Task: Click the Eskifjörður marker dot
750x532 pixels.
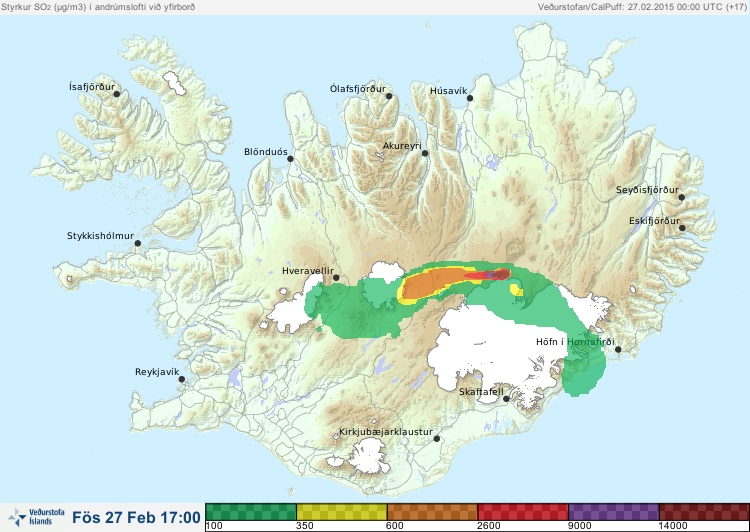Action: (682, 228)
